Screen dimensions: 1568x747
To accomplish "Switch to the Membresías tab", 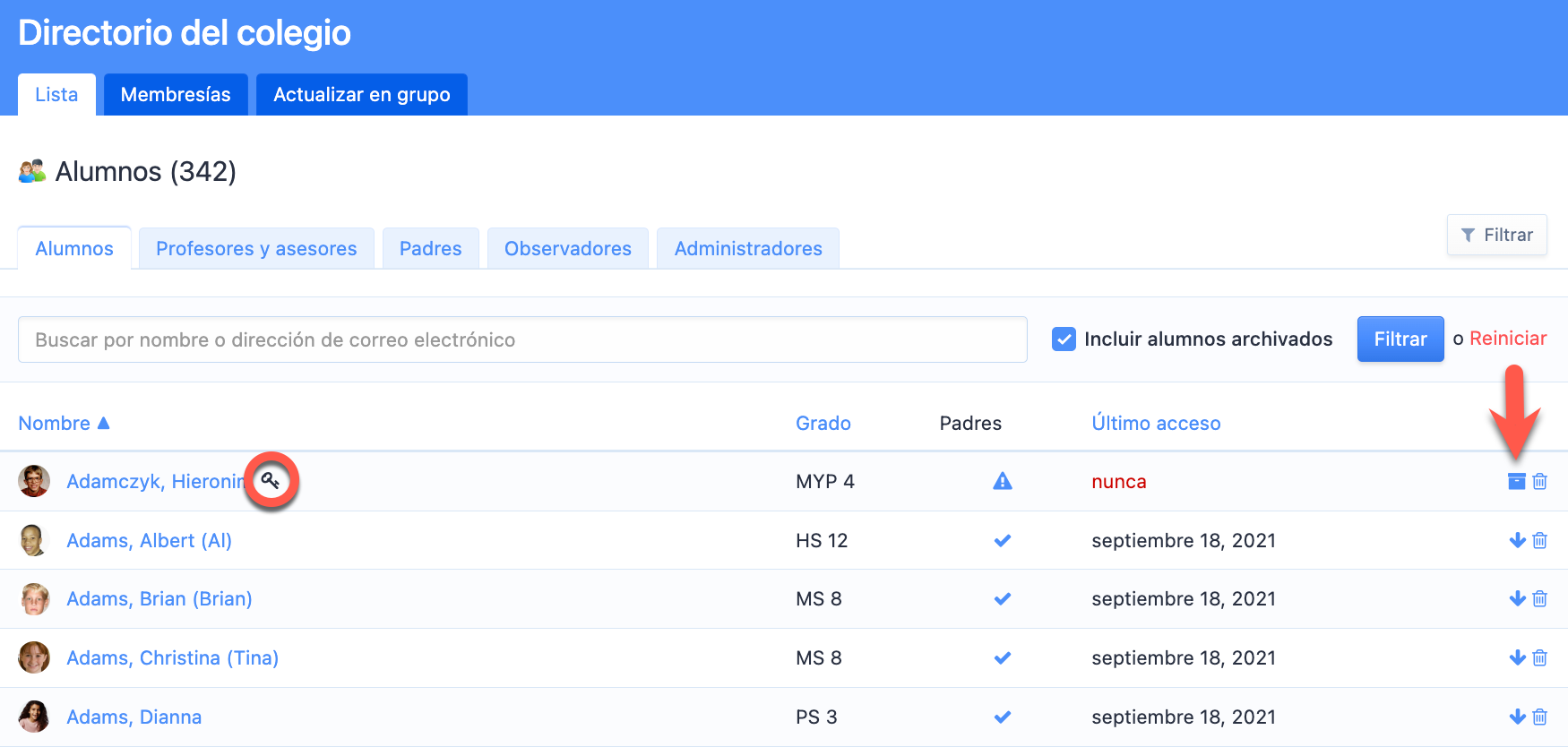I will tap(176, 95).
